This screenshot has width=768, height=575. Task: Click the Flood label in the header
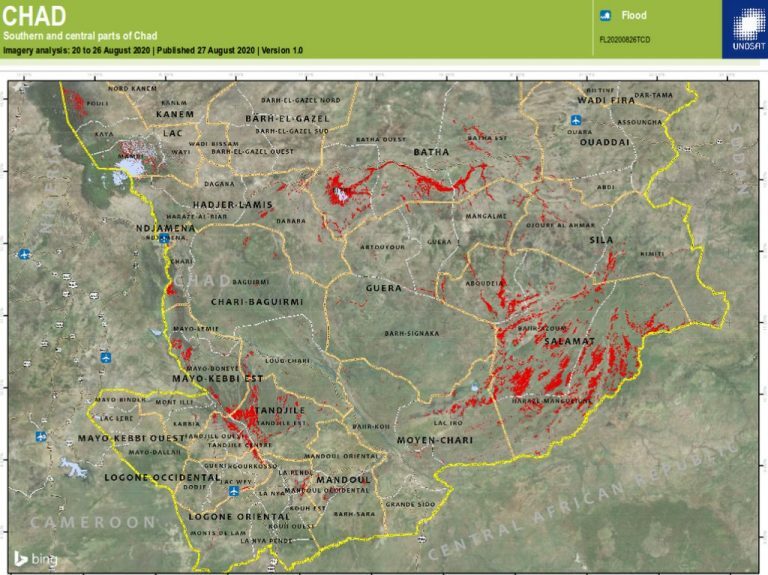tap(634, 16)
